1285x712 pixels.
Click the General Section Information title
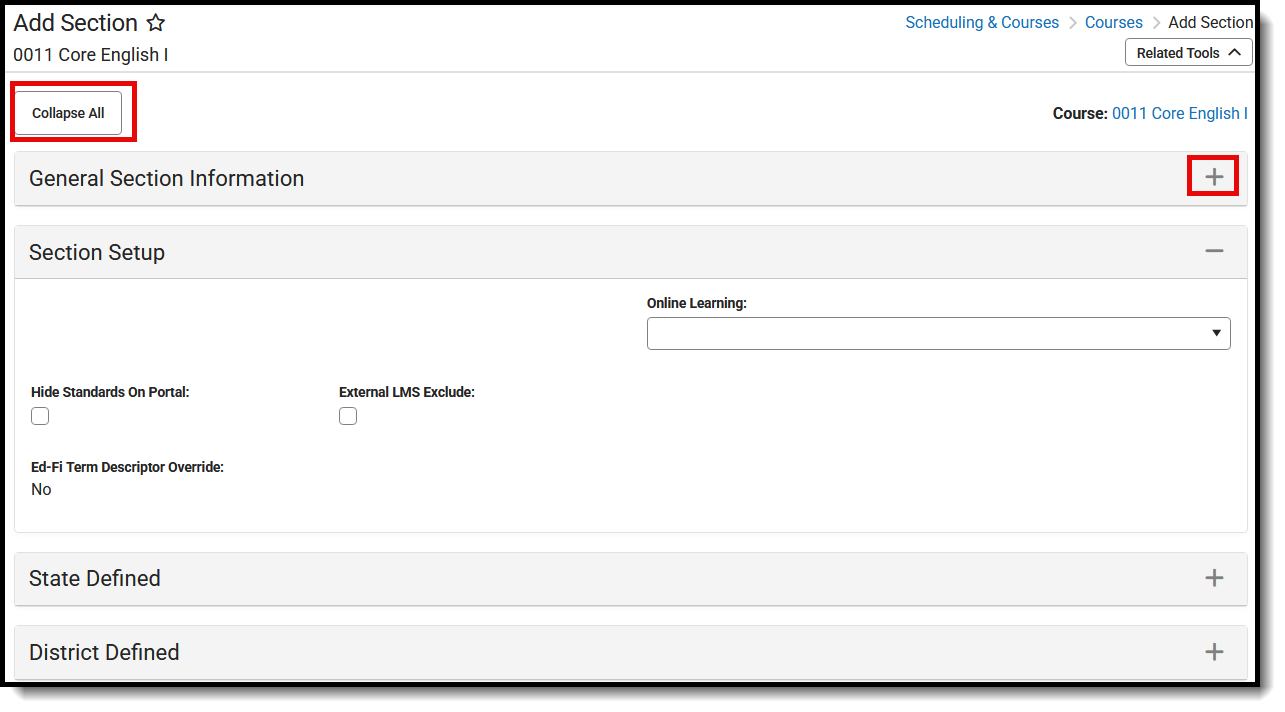(166, 178)
